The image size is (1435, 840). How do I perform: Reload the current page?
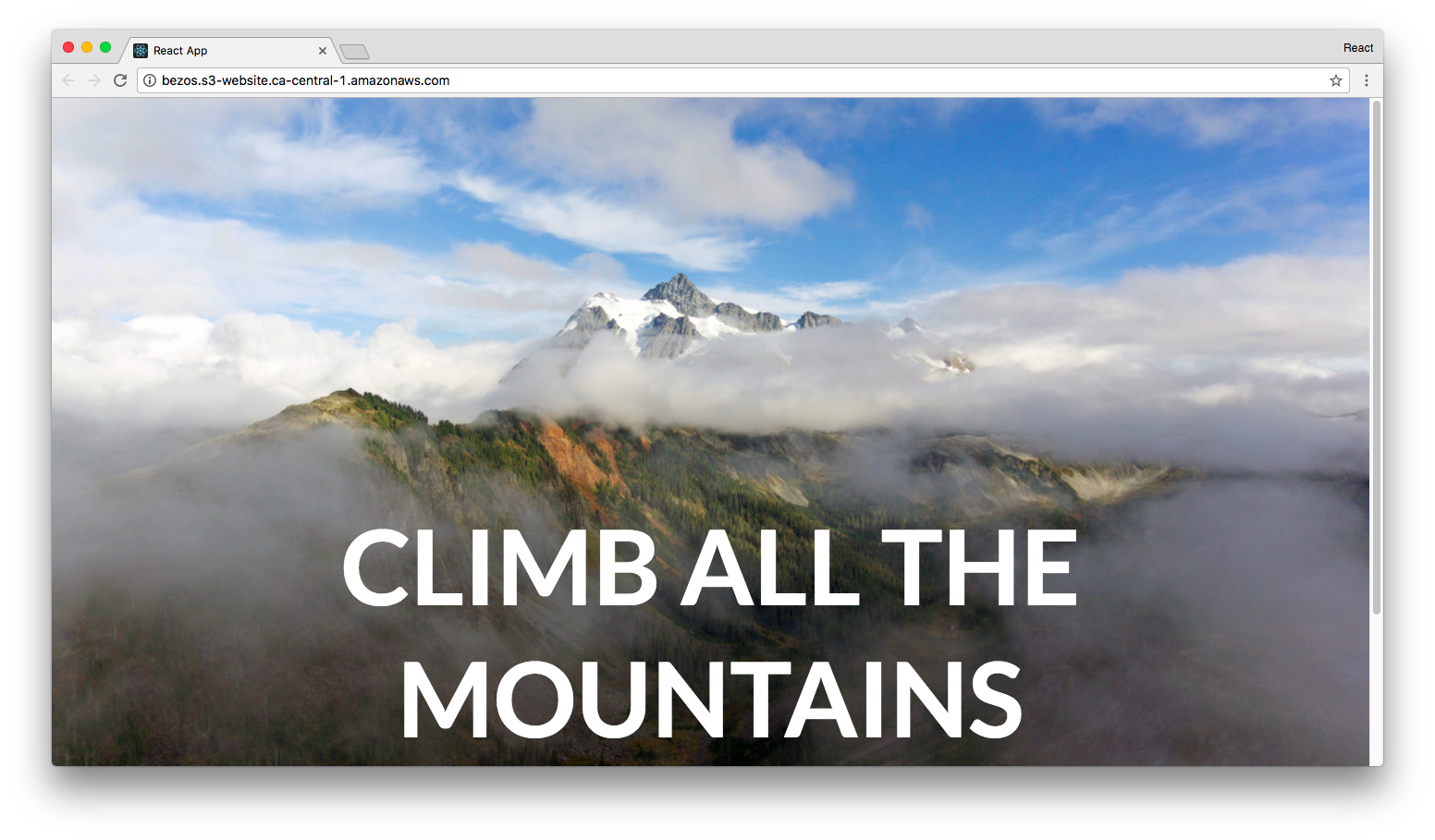pos(120,80)
